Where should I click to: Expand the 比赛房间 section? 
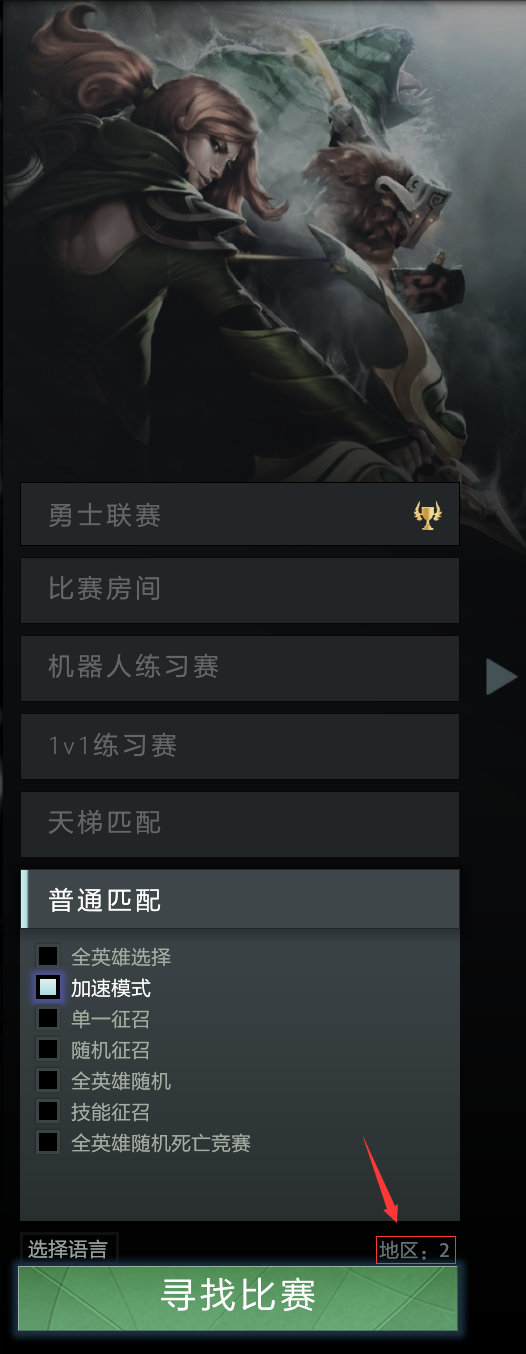coord(240,590)
